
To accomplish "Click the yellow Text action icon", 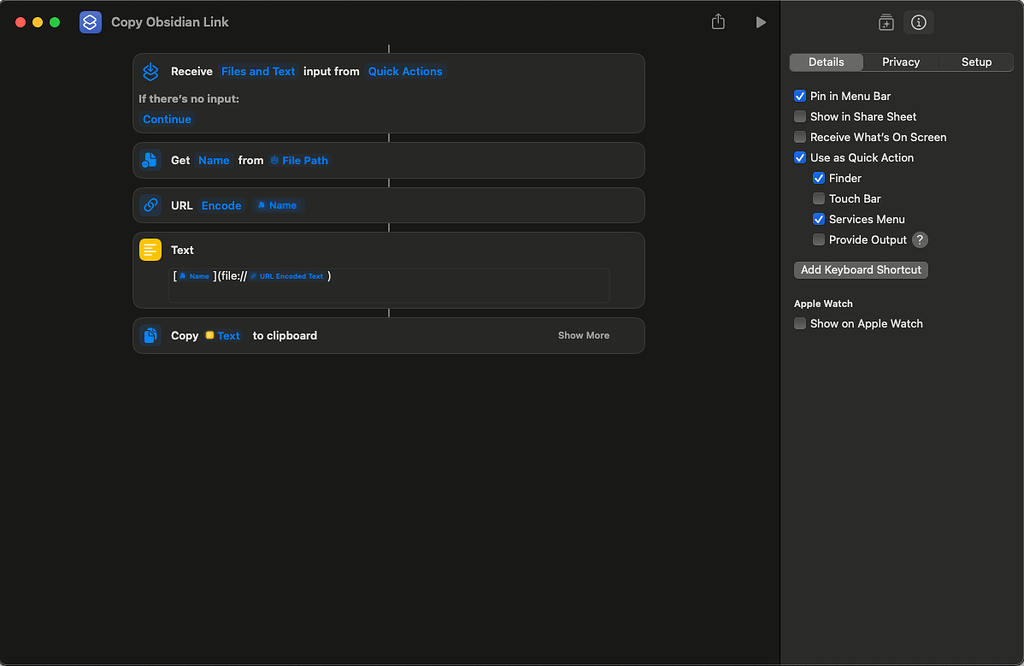I will click(x=150, y=250).
